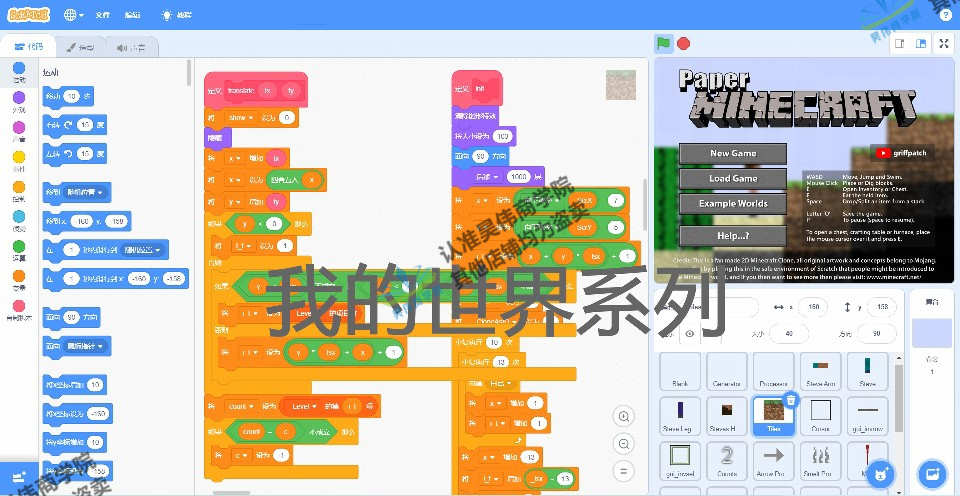Open the 'count' variable dropdown in the script
The height and width of the screenshot is (496, 960).
pyautogui.click(x=239, y=406)
